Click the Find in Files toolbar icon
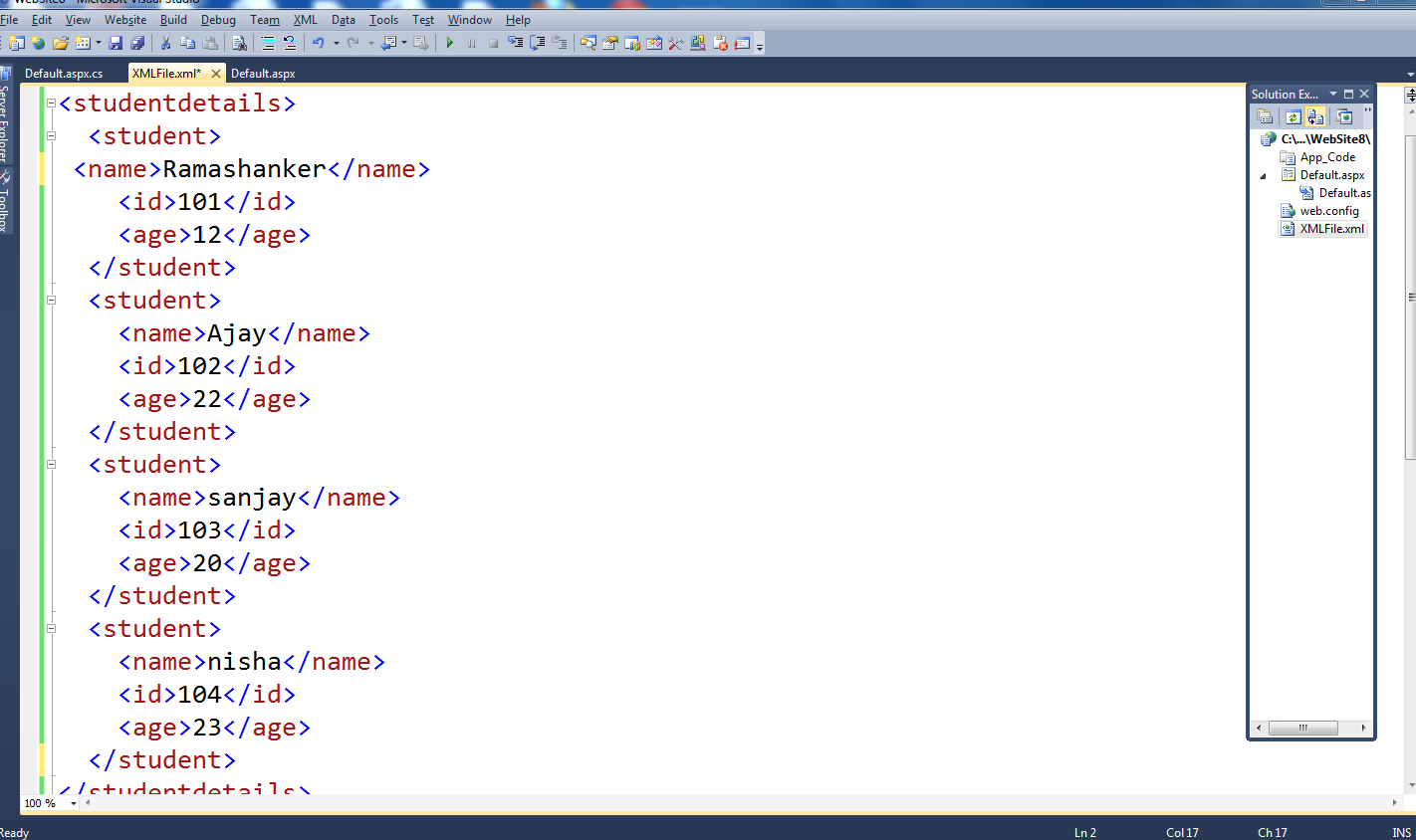Image resolution: width=1416 pixels, height=840 pixels. click(x=240, y=42)
